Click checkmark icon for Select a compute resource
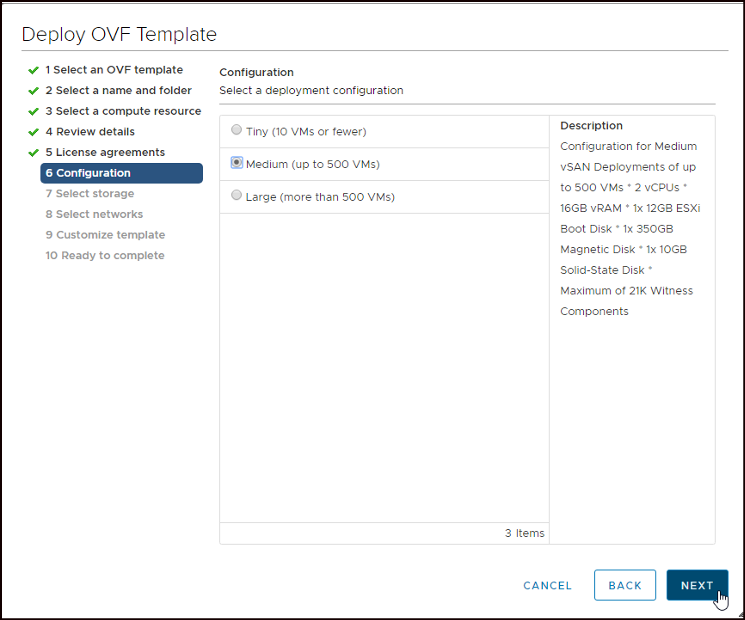745x620 pixels. click(x=33, y=112)
